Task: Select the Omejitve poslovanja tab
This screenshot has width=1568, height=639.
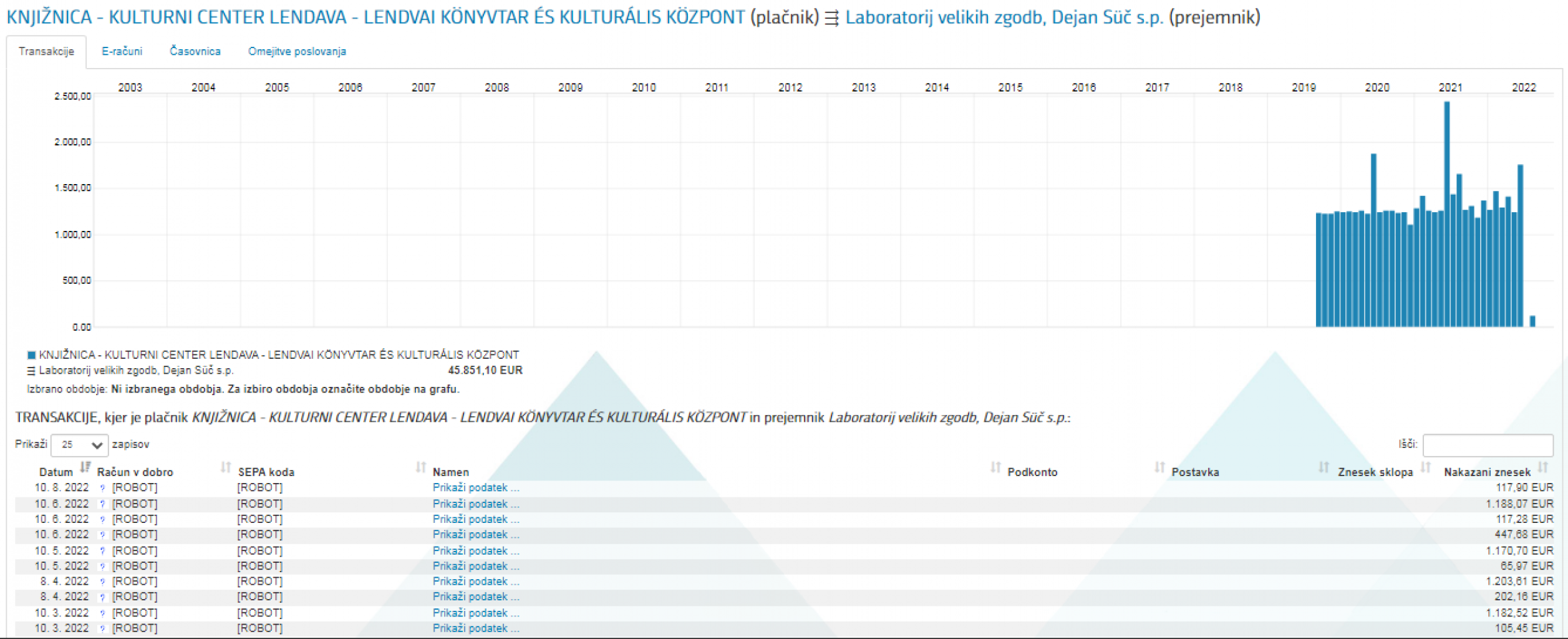Action: pyautogui.click(x=297, y=51)
